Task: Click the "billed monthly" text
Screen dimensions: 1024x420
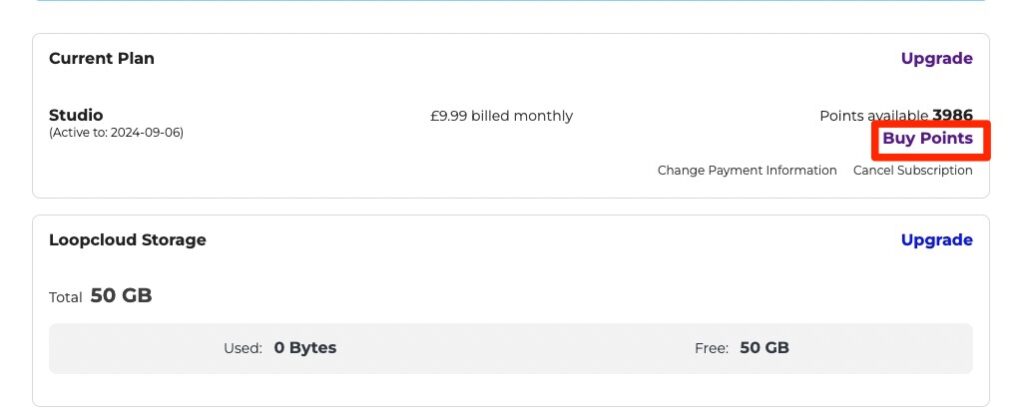Action: (x=522, y=116)
